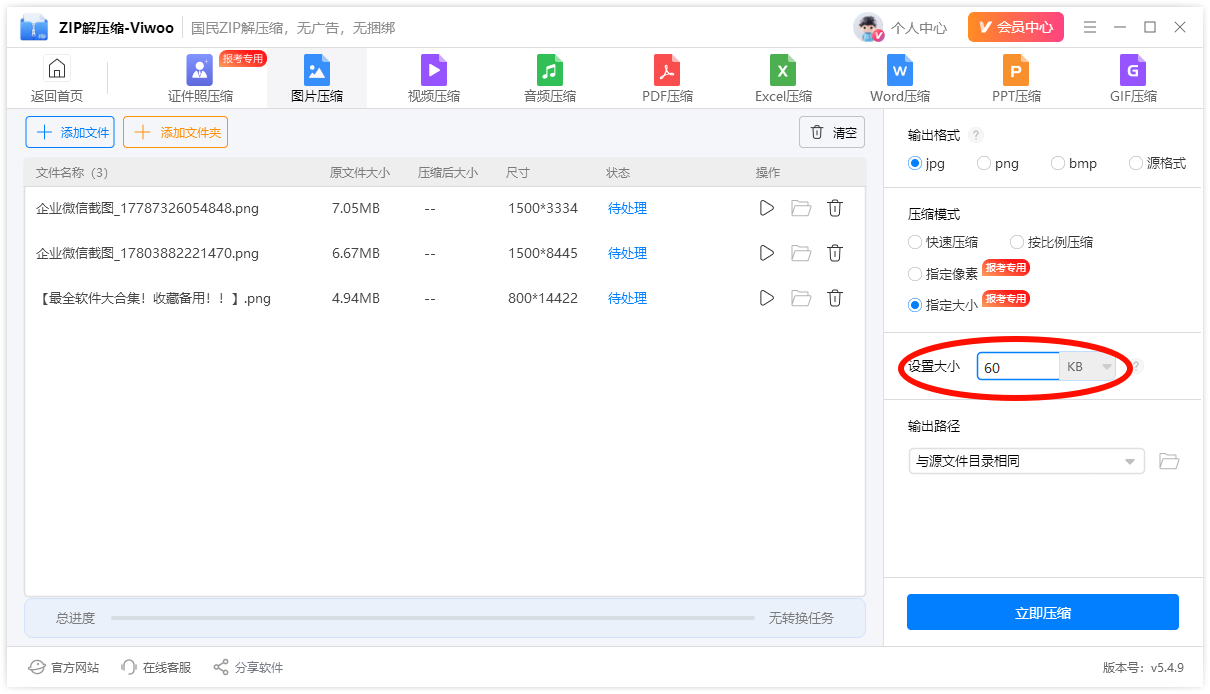Select bmp output format
The width and height of the screenshot is (1210, 694).
pos(1074,163)
